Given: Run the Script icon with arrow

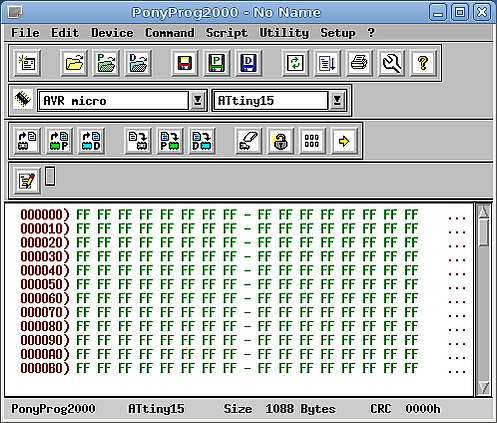Looking at the screenshot, I should (x=327, y=63).
